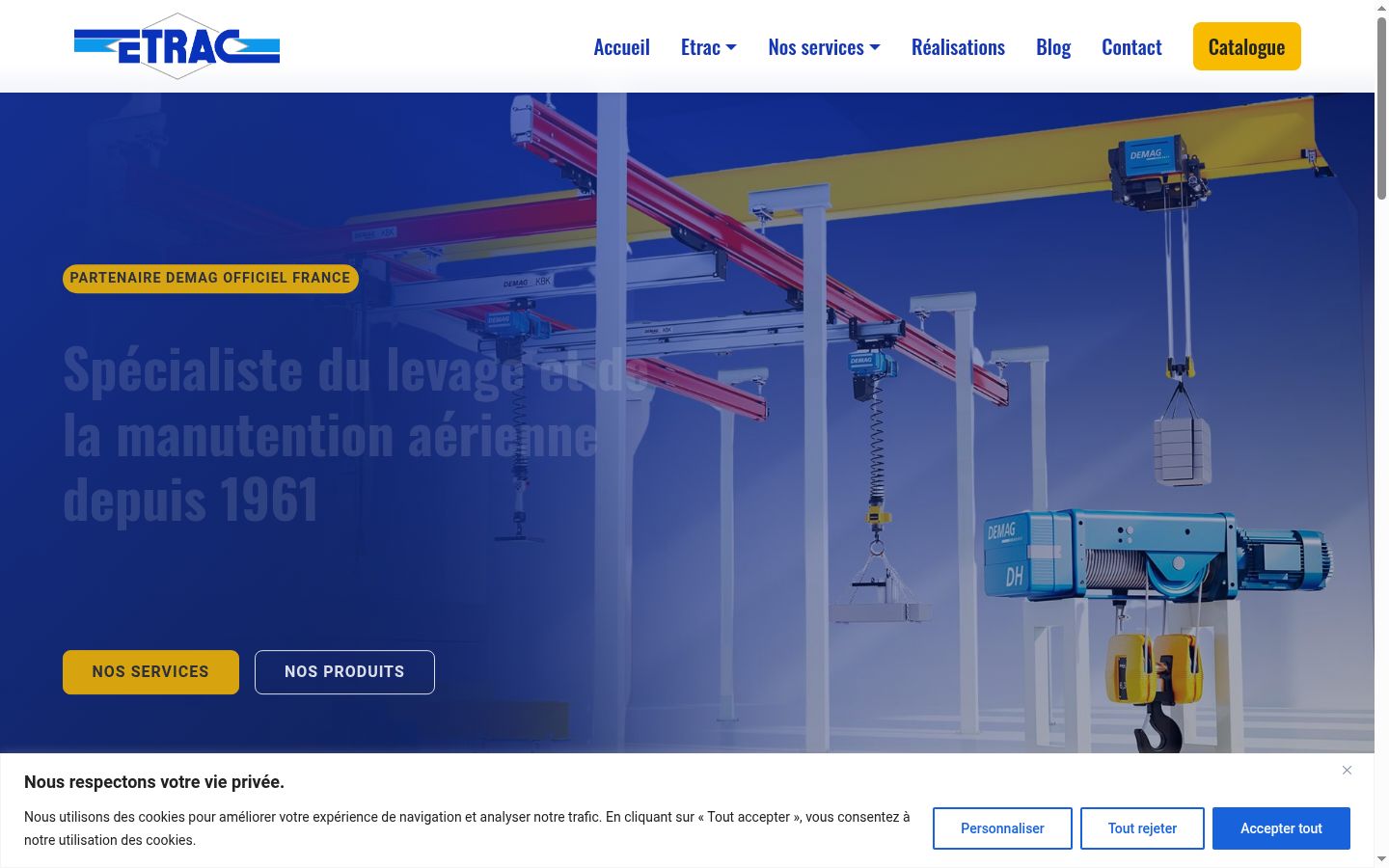Reject all cookies with Tout rejeter
The image size is (1389, 868).
click(1142, 828)
